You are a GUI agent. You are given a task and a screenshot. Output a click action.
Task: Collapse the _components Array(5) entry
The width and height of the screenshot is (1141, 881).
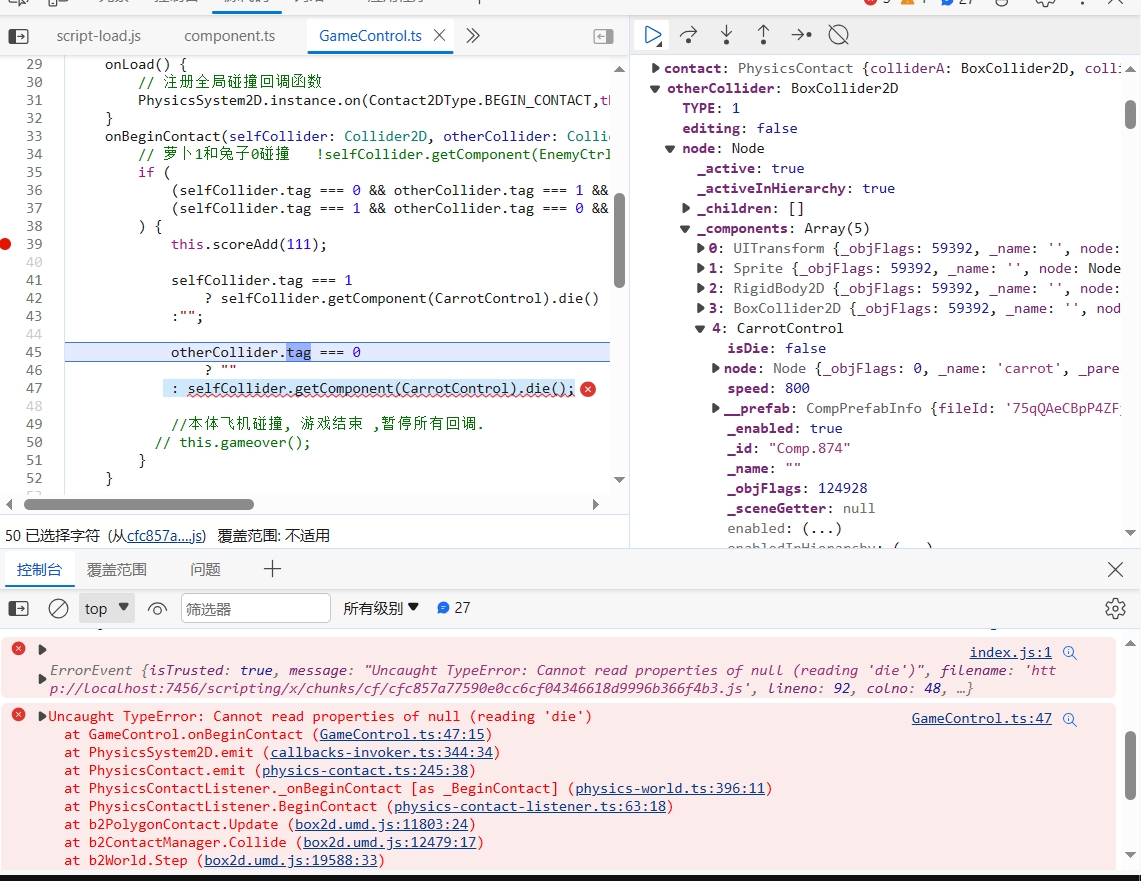pos(685,229)
